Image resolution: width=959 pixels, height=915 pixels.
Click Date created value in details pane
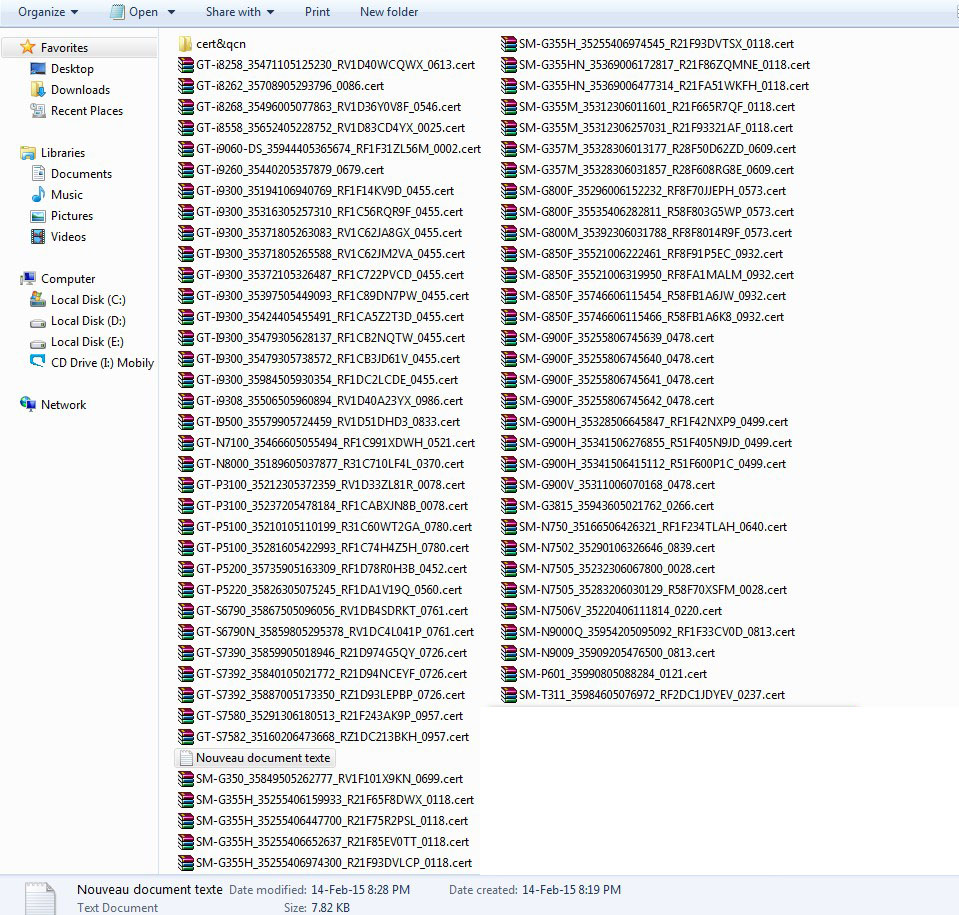571,890
